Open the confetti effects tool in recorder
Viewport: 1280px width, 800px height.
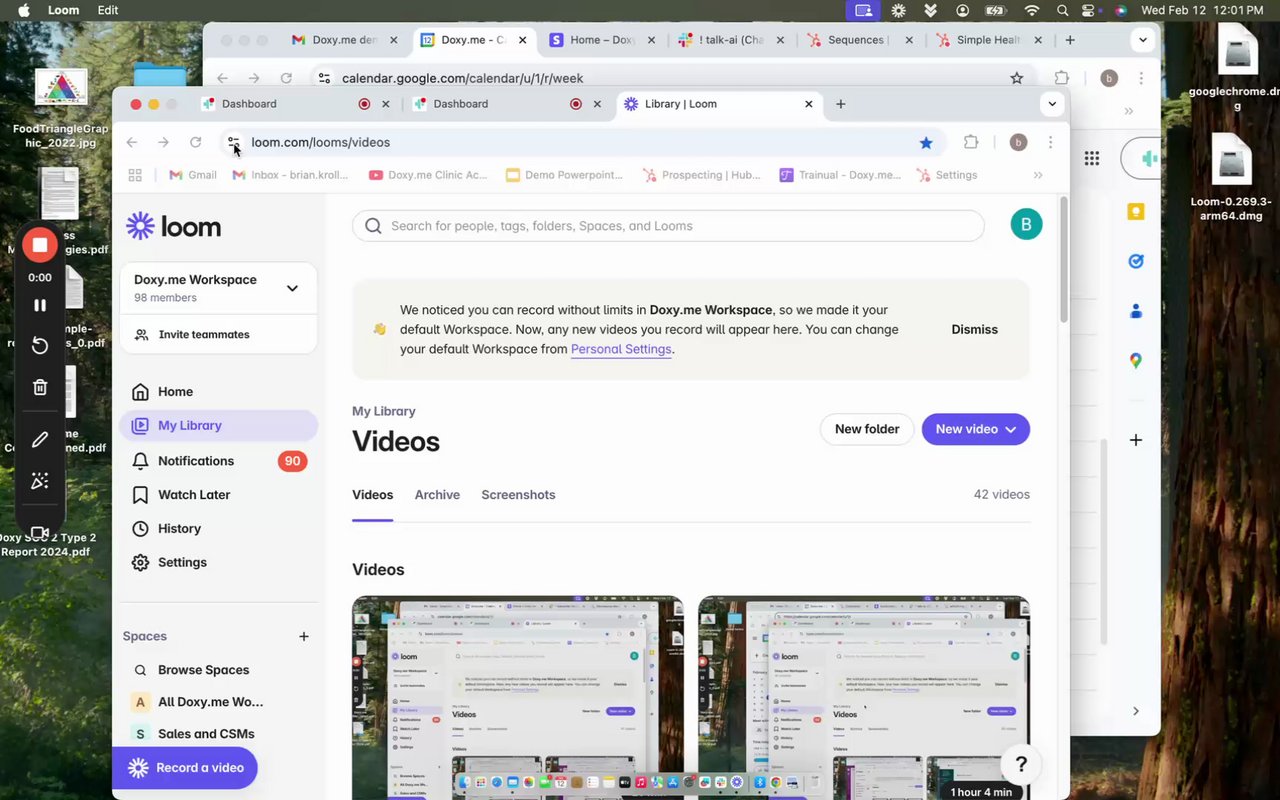pyautogui.click(x=40, y=481)
